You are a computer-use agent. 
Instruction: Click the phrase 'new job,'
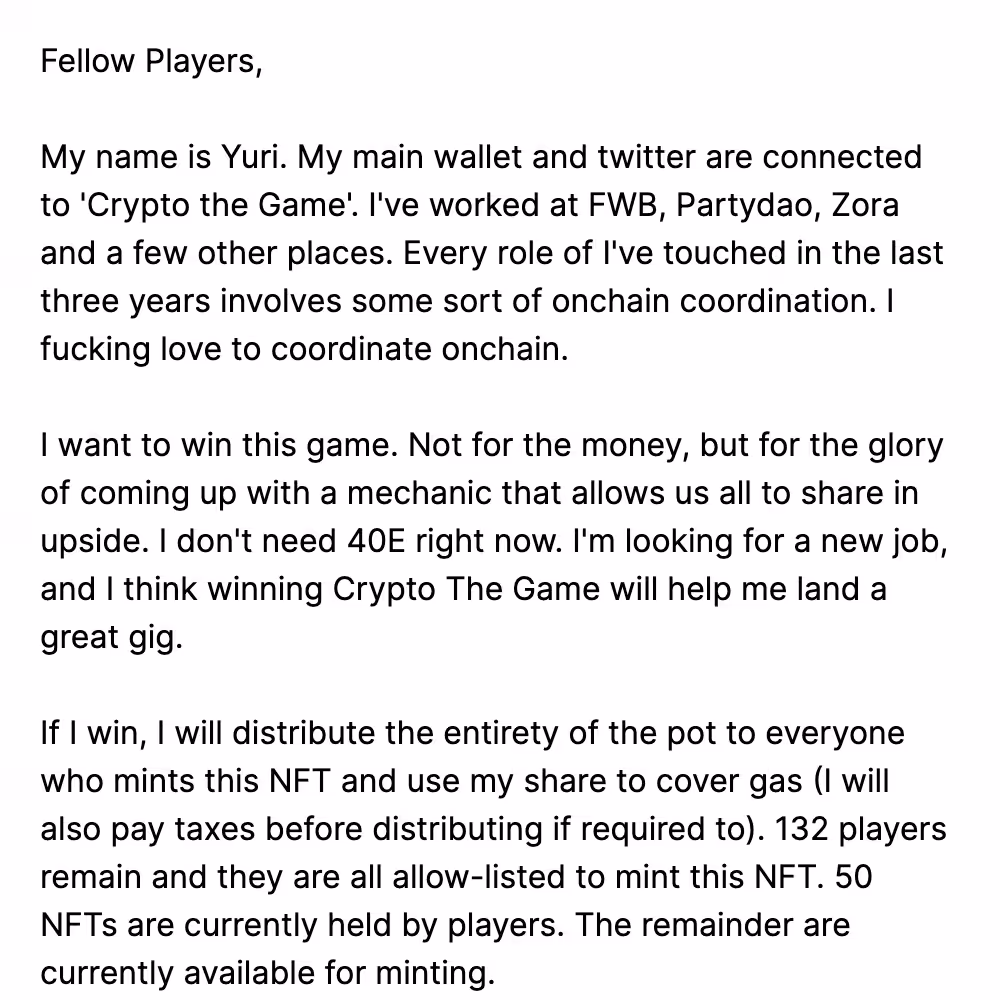(884, 541)
